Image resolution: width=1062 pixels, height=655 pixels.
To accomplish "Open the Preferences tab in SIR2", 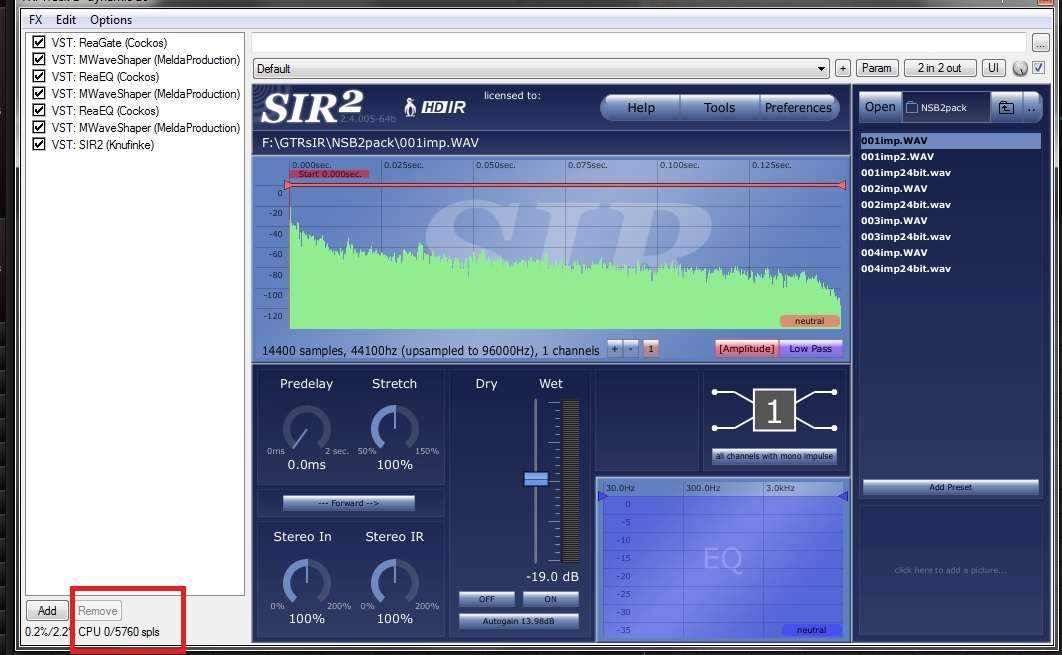I will pos(797,107).
